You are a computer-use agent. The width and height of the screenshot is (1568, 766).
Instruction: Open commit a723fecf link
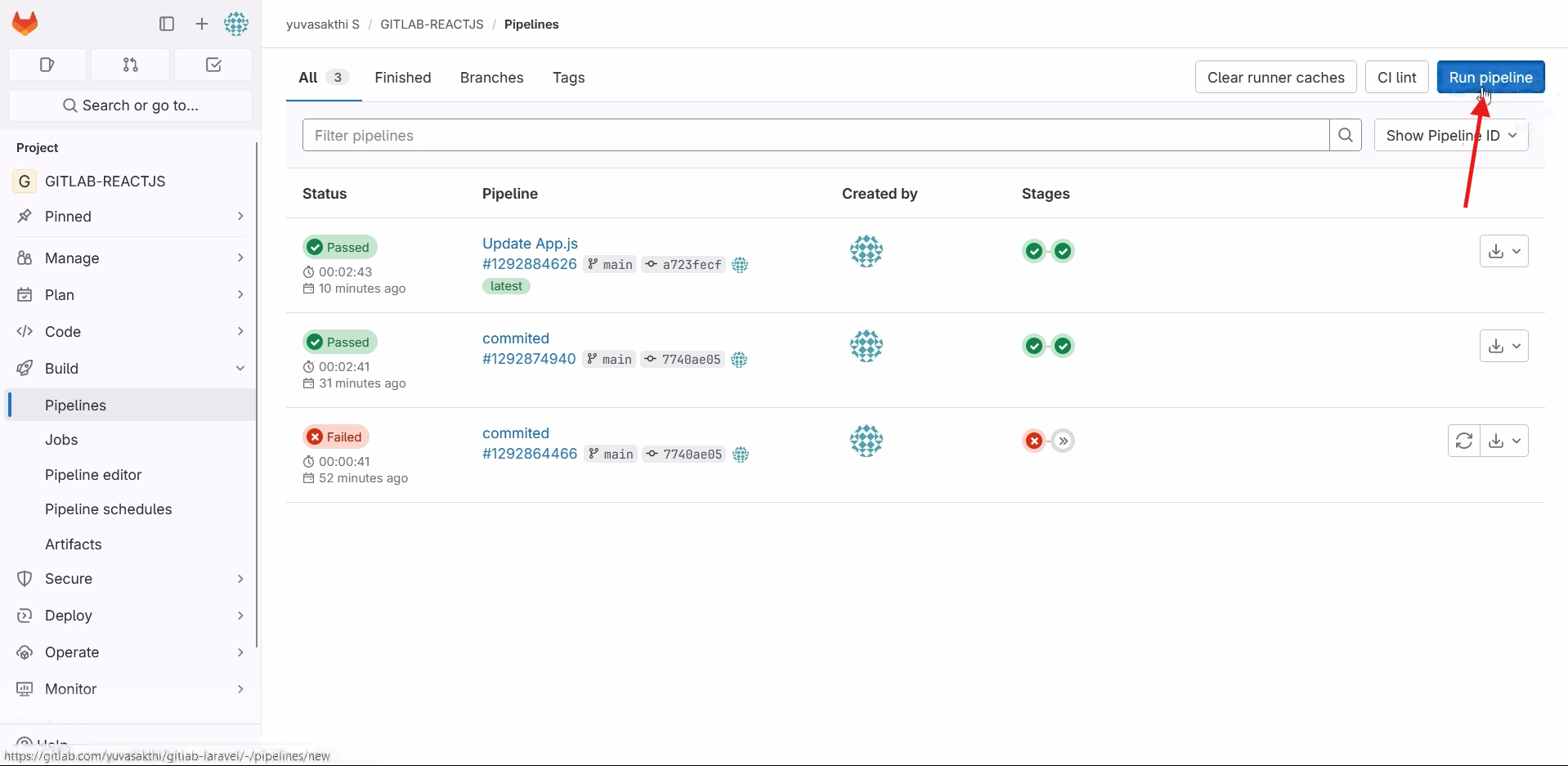692,265
